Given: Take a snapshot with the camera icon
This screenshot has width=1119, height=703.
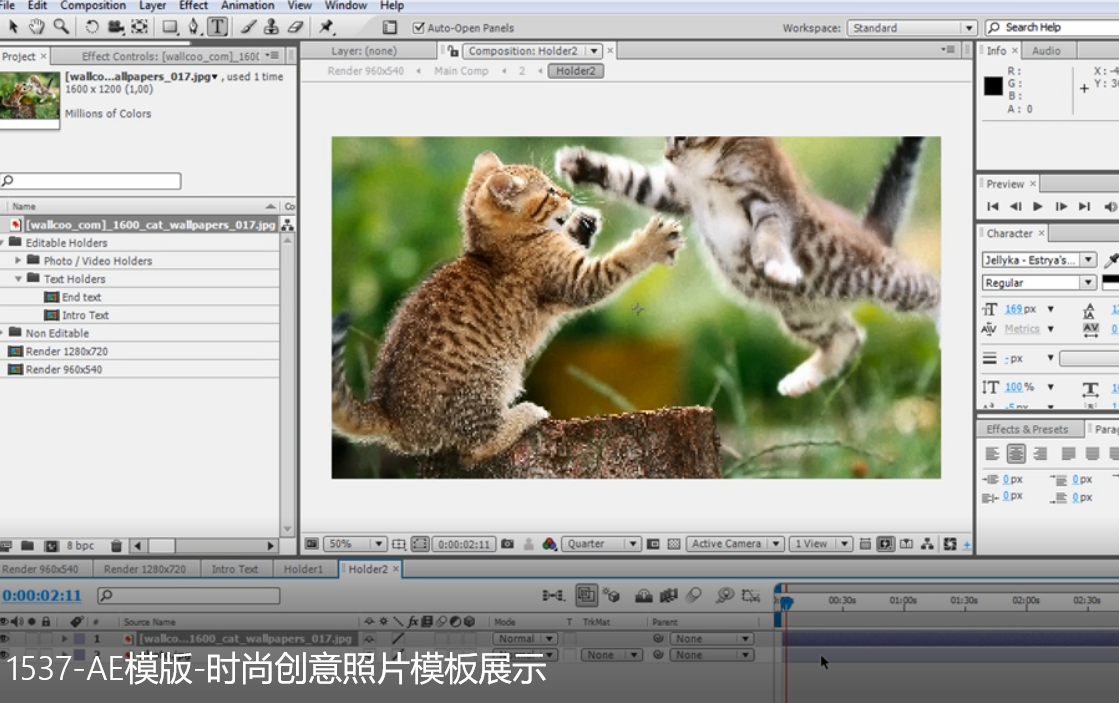Looking at the screenshot, I should pos(507,544).
